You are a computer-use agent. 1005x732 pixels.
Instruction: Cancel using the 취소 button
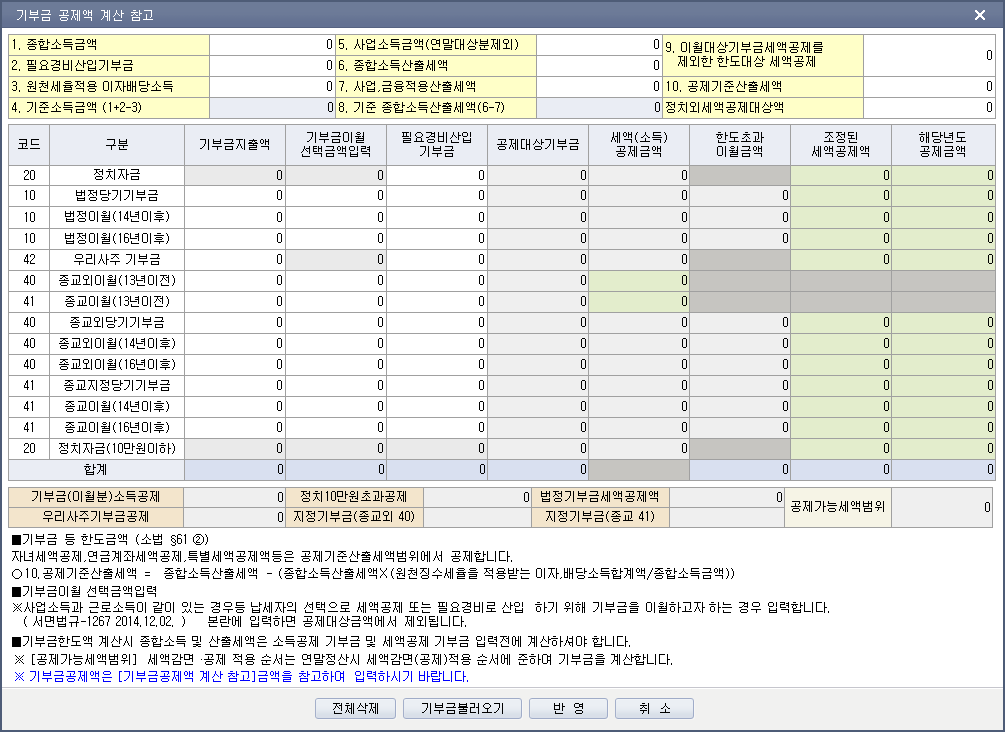point(655,709)
